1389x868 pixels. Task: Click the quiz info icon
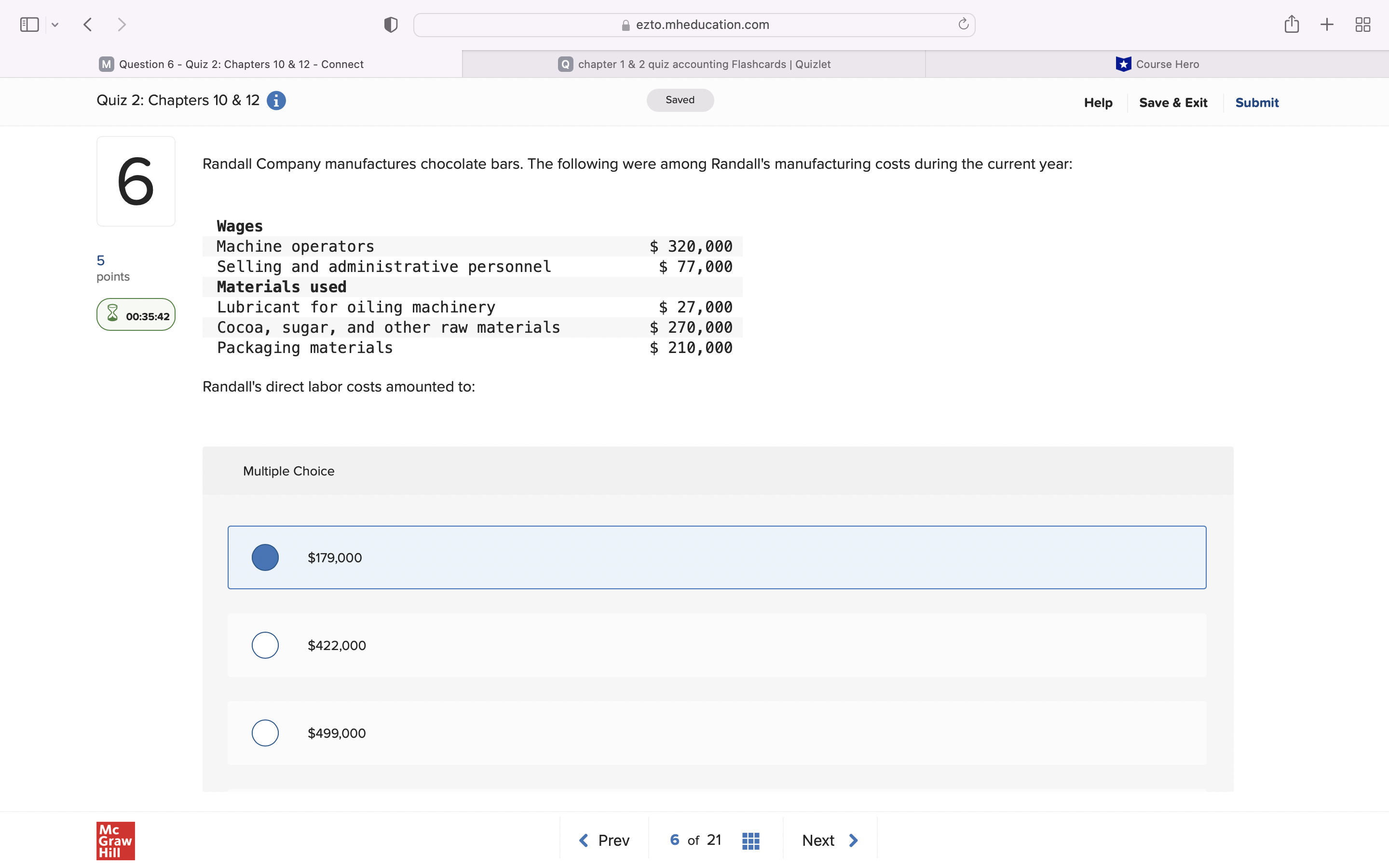coord(276,101)
